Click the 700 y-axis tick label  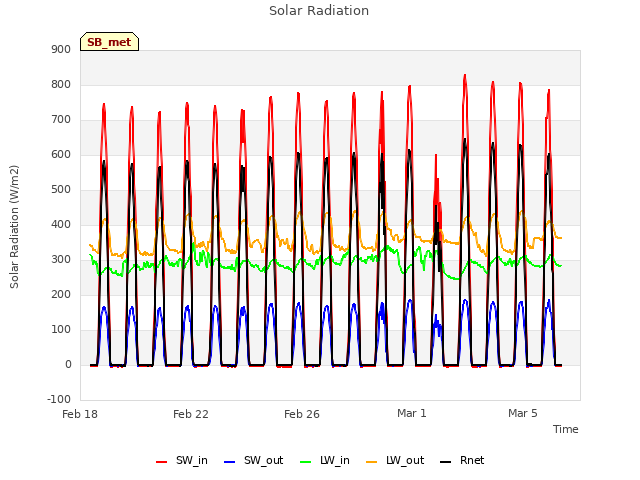61,120
